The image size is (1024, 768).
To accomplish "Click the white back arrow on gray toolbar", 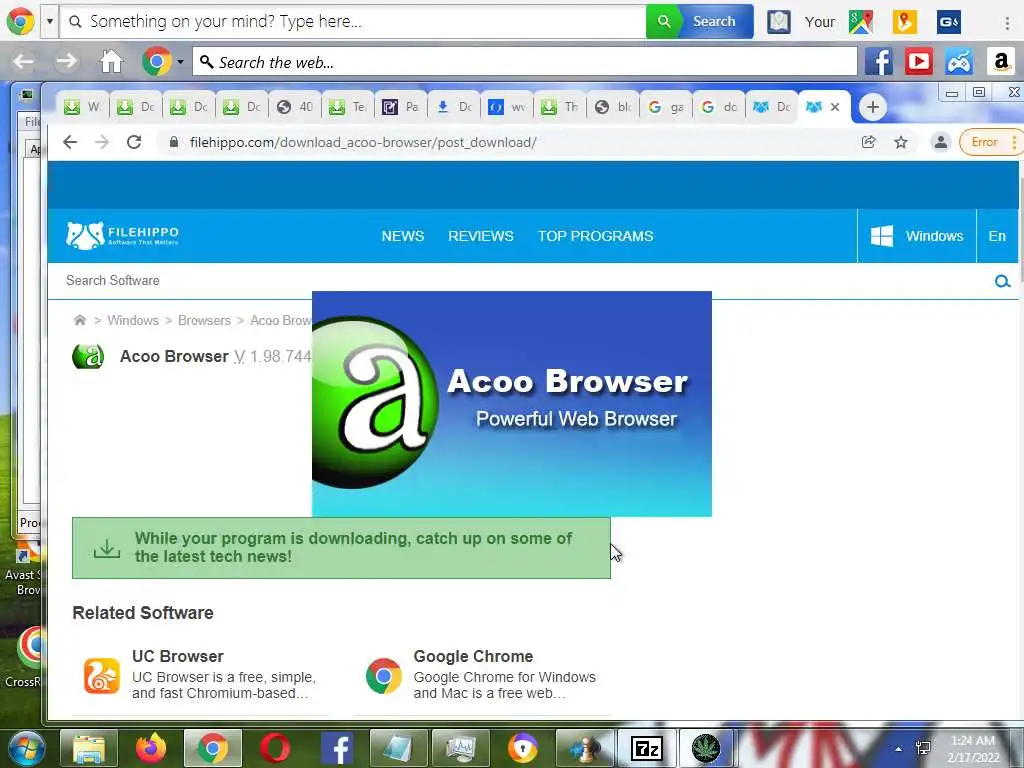I will pos(24,62).
